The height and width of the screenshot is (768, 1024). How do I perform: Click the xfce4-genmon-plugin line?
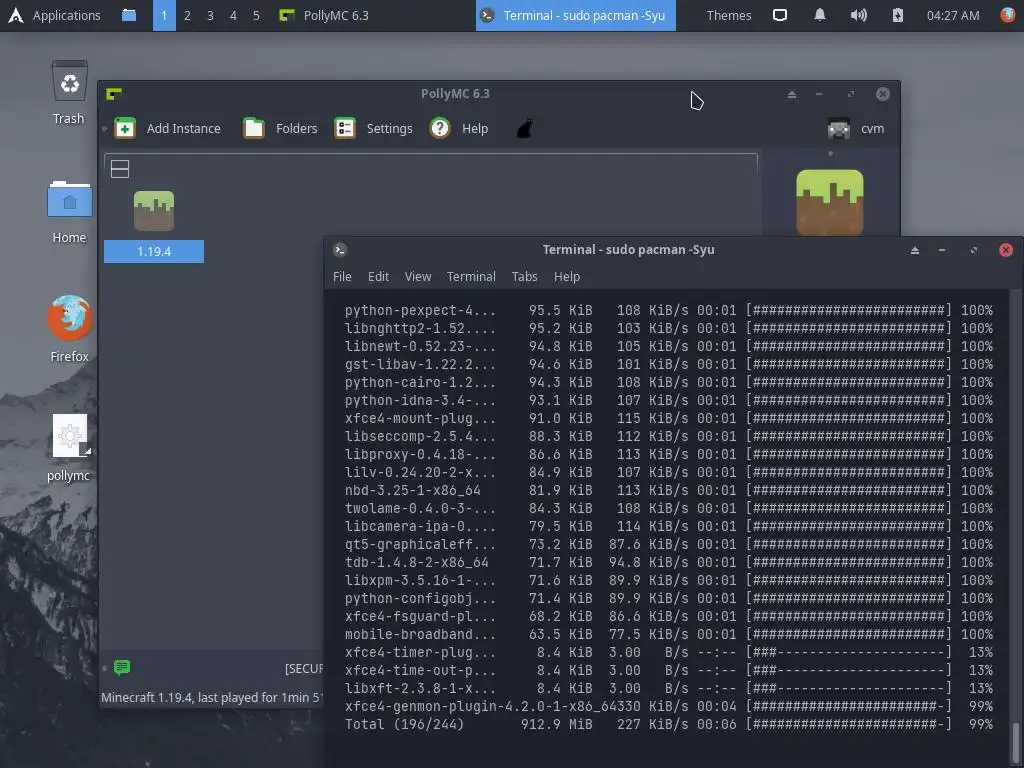(x=669, y=707)
